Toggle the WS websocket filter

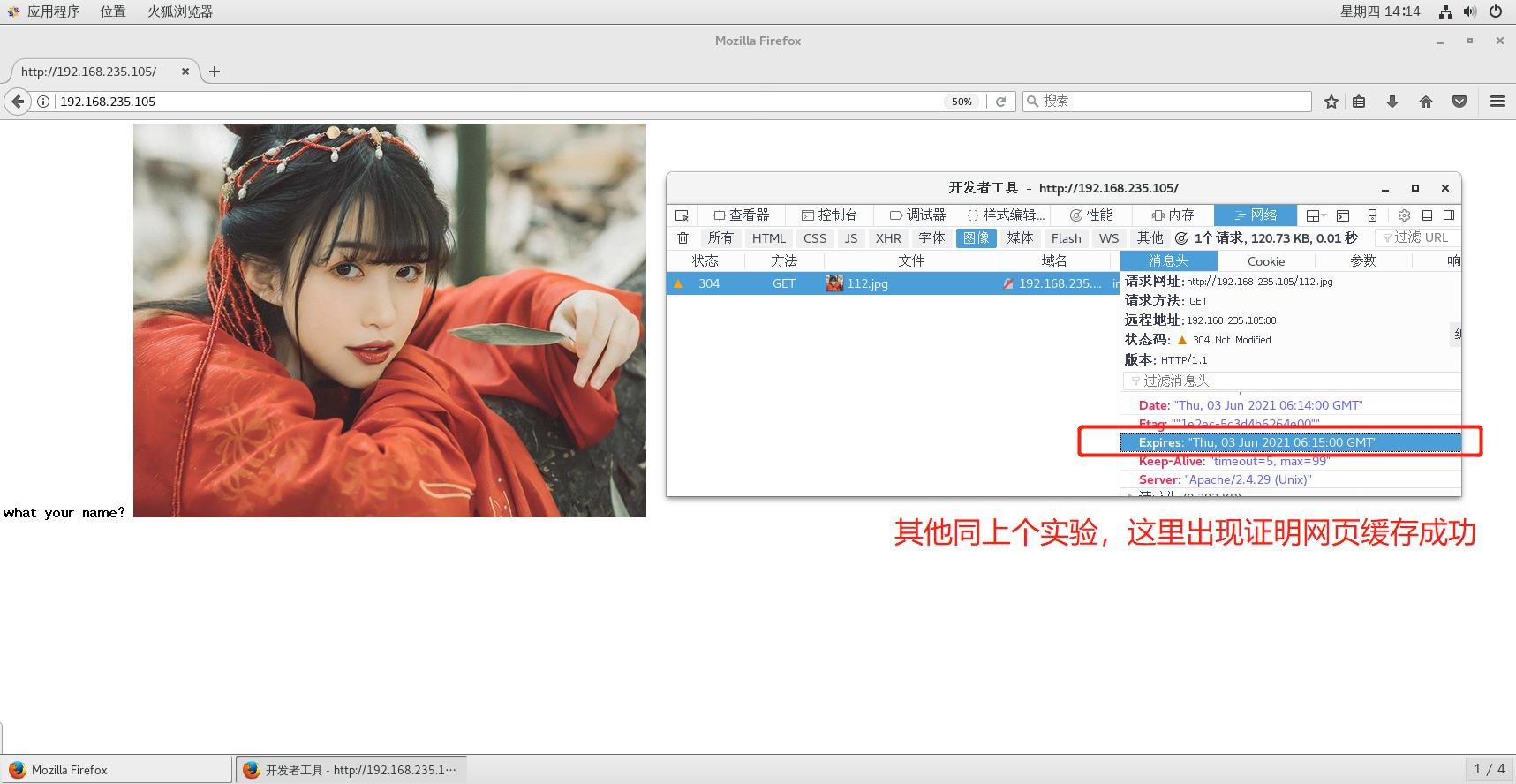tap(1109, 238)
